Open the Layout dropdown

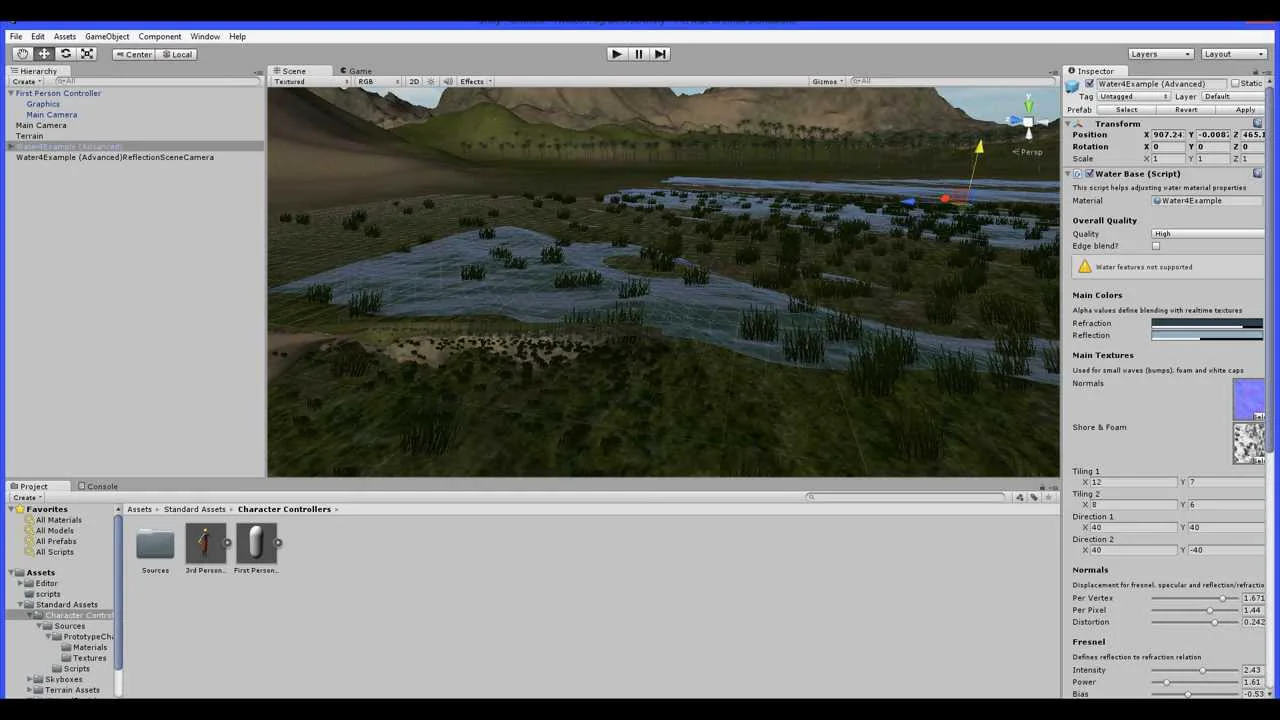point(1234,54)
